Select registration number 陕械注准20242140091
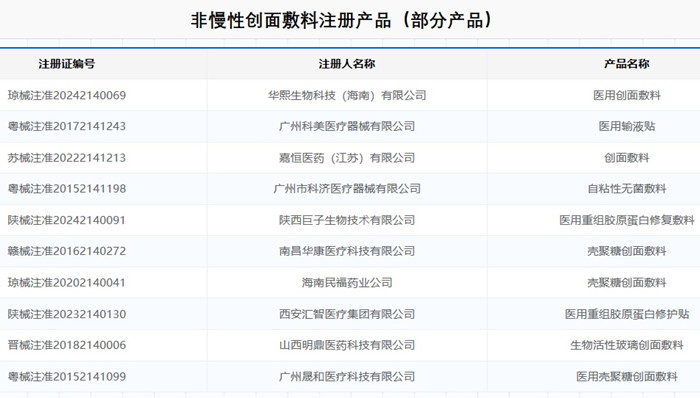 tap(67, 220)
